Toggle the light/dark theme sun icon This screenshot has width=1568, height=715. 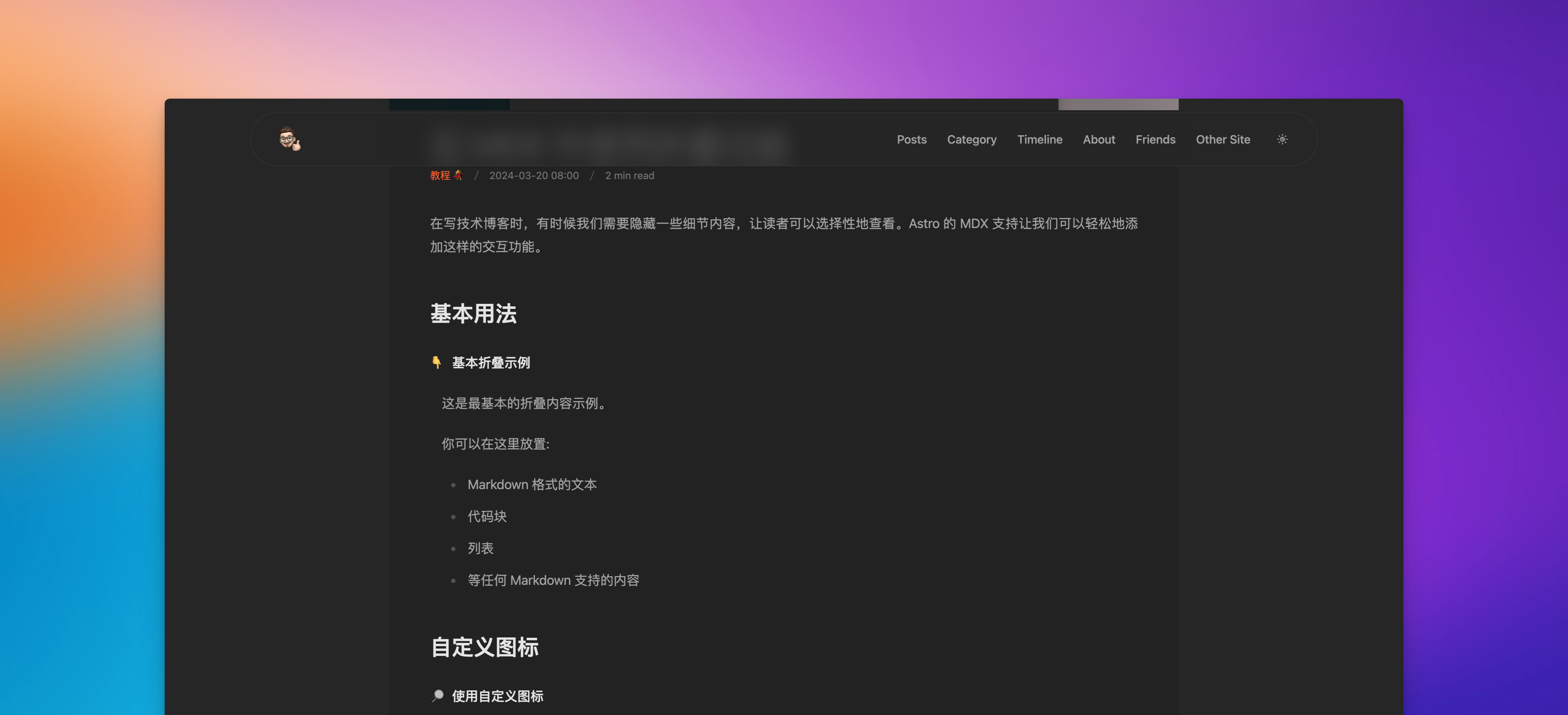tap(1282, 139)
